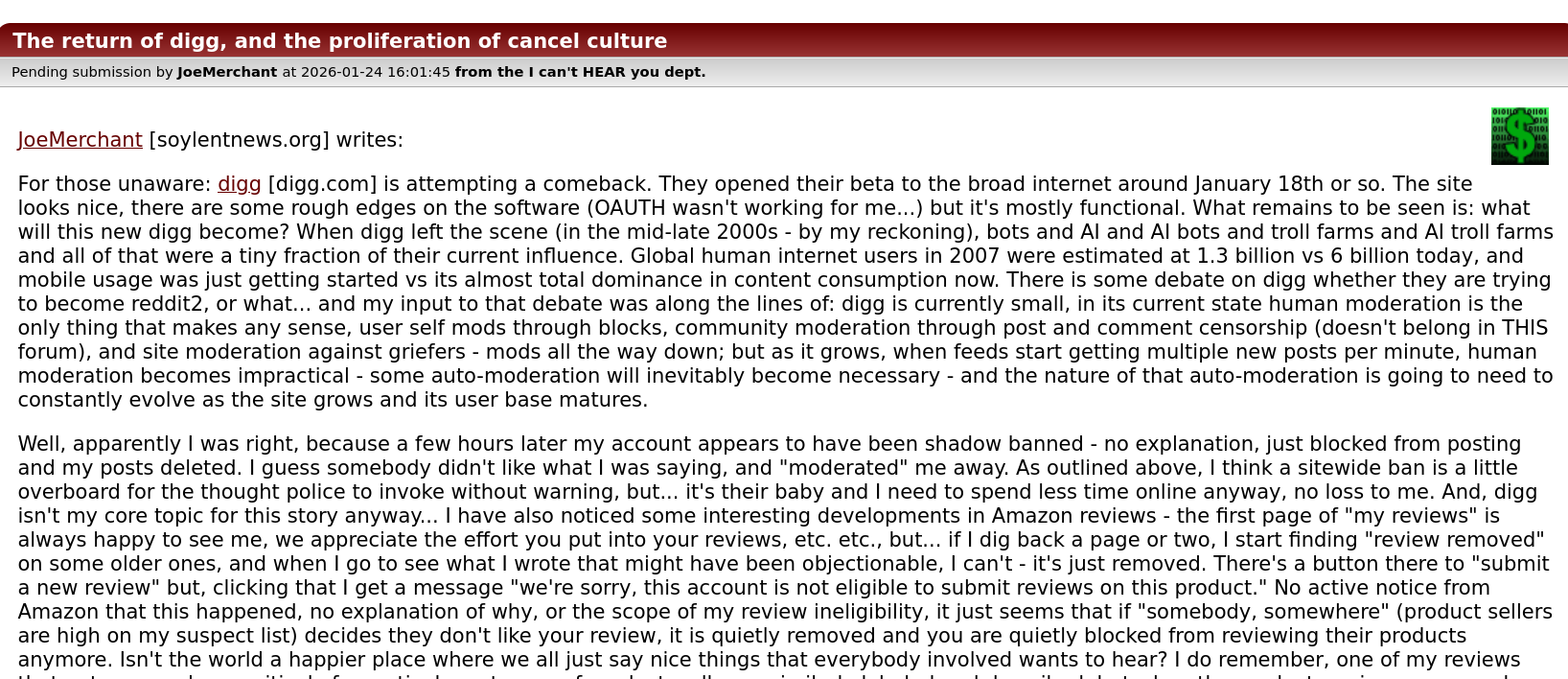The width and height of the screenshot is (1568, 679).
Task: Click the "from the I can't HEAR you dept." text
Action: (x=580, y=72)
